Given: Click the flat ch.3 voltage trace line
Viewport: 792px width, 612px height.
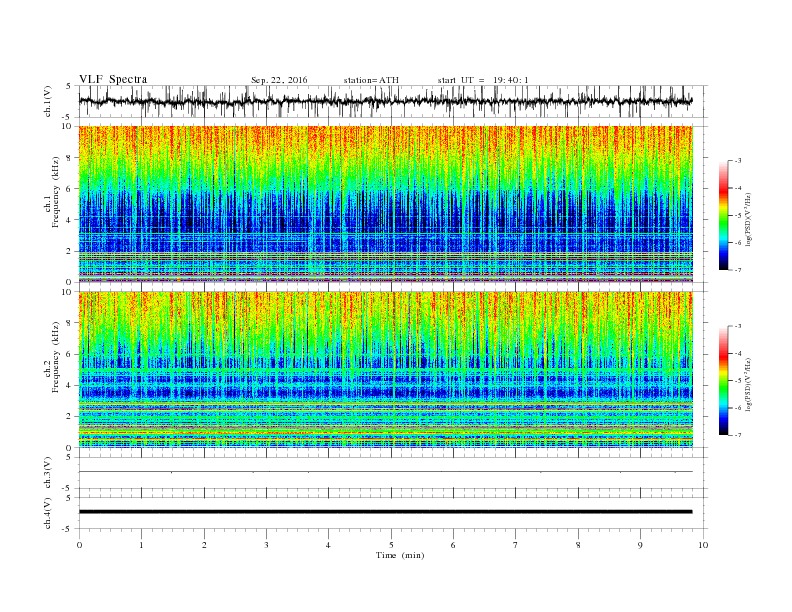Looking at the screenshot, I should pos(386,472).
